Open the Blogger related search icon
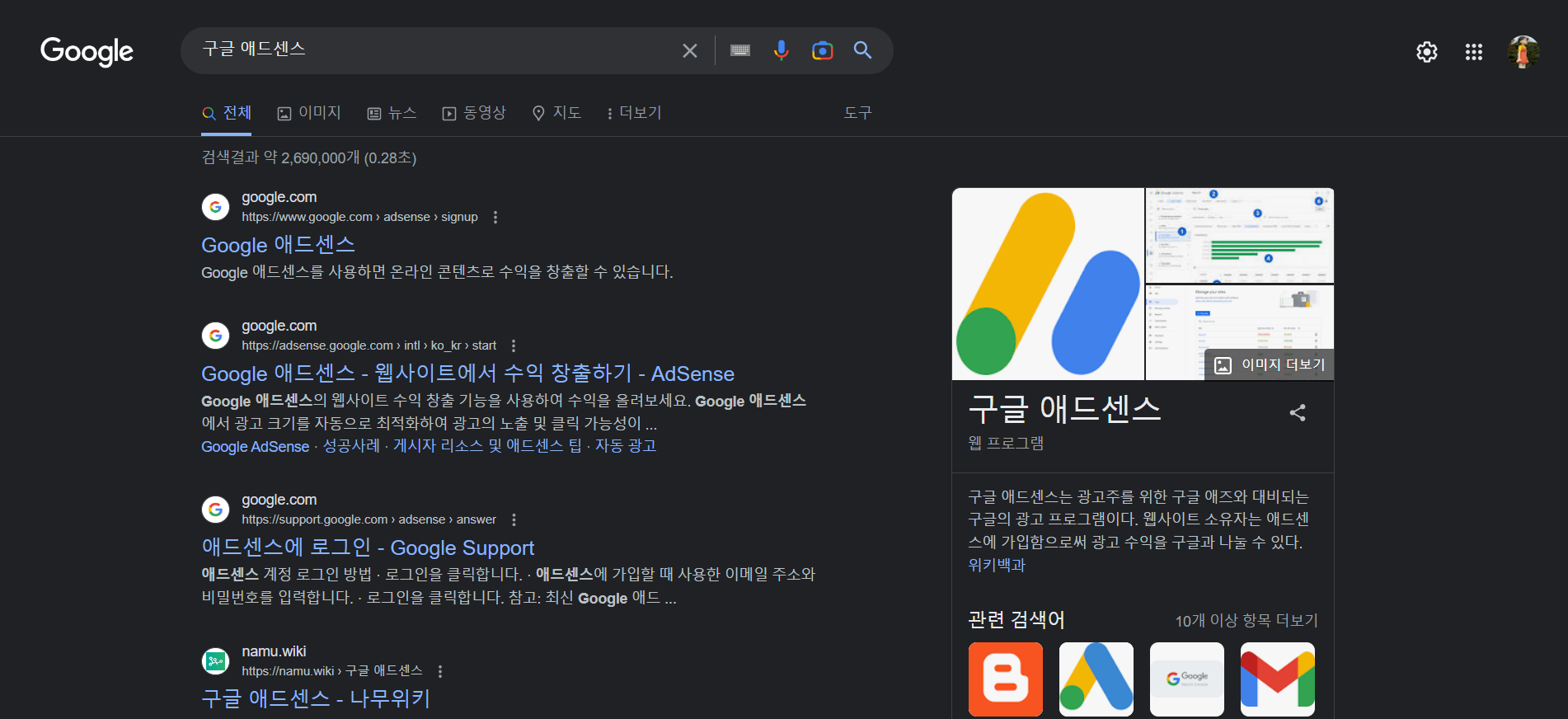 click(x=1006, y=679)
